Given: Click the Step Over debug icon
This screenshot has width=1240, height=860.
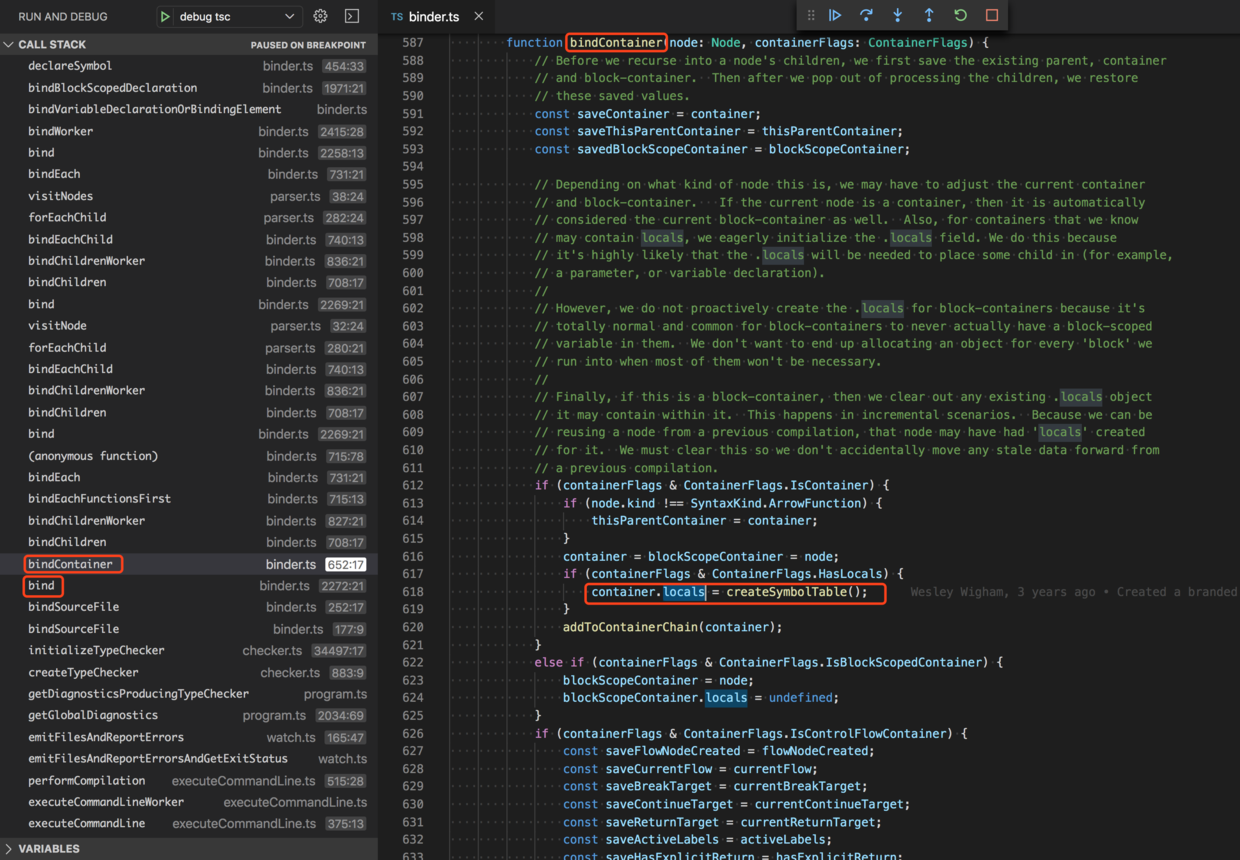Looking at the screenshot, I should [x=866, y=15].
